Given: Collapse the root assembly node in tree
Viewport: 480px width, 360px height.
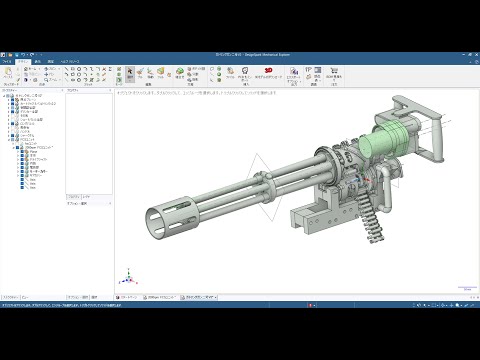Looking at the screenshot, I should click(x=4, y=96).
